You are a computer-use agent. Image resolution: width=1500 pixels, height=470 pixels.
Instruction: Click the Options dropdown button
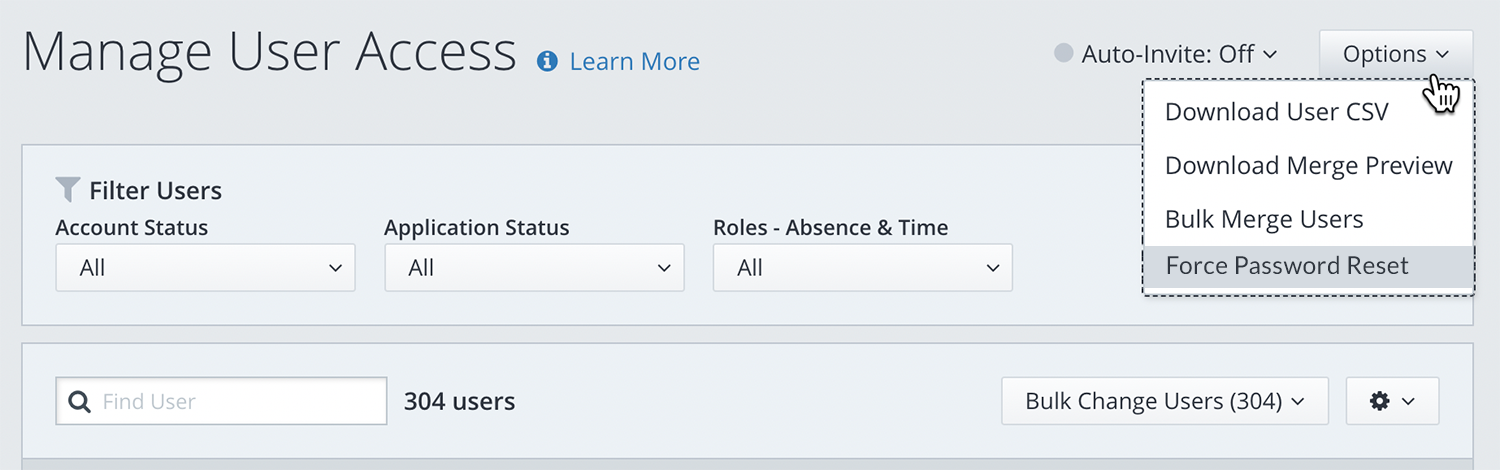click(x=1395, y=54)
